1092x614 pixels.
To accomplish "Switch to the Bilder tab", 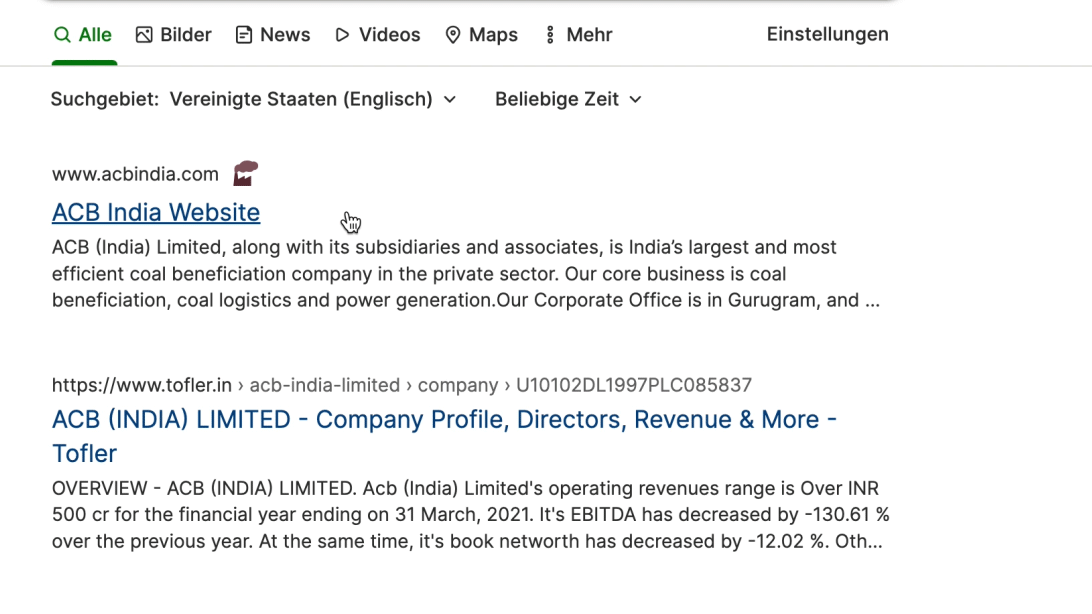I will (173, 35).
